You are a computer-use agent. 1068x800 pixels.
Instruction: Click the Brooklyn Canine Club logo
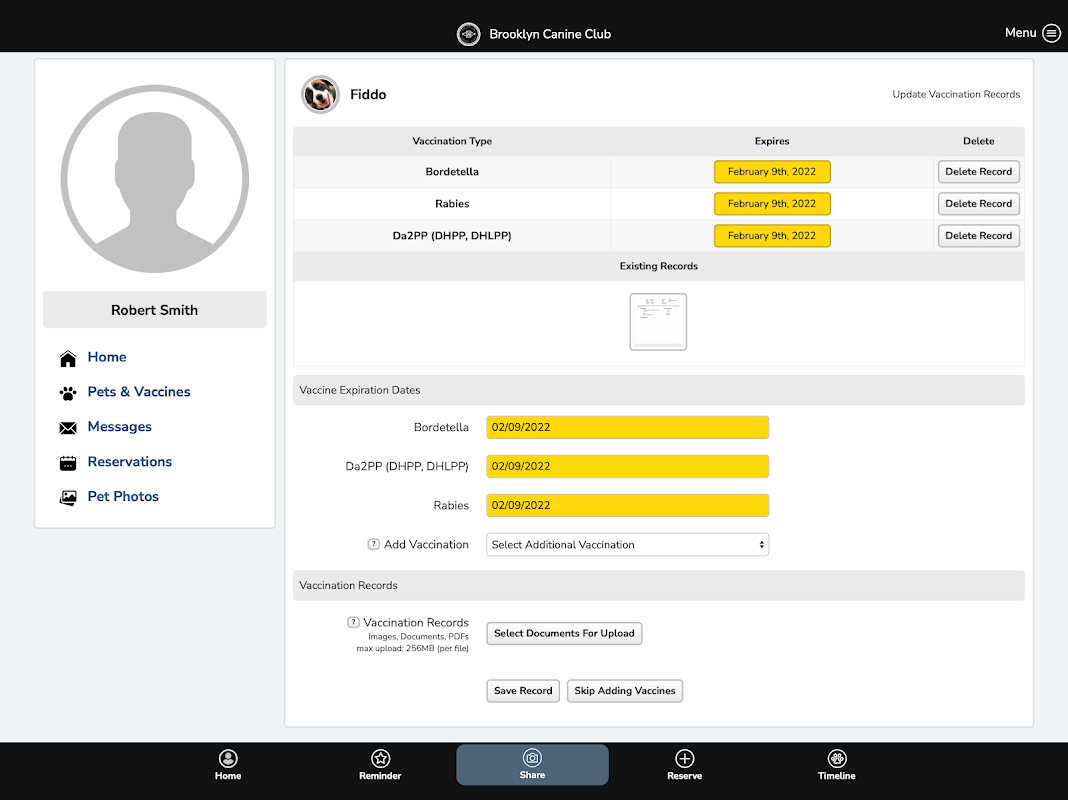point(469,34)
